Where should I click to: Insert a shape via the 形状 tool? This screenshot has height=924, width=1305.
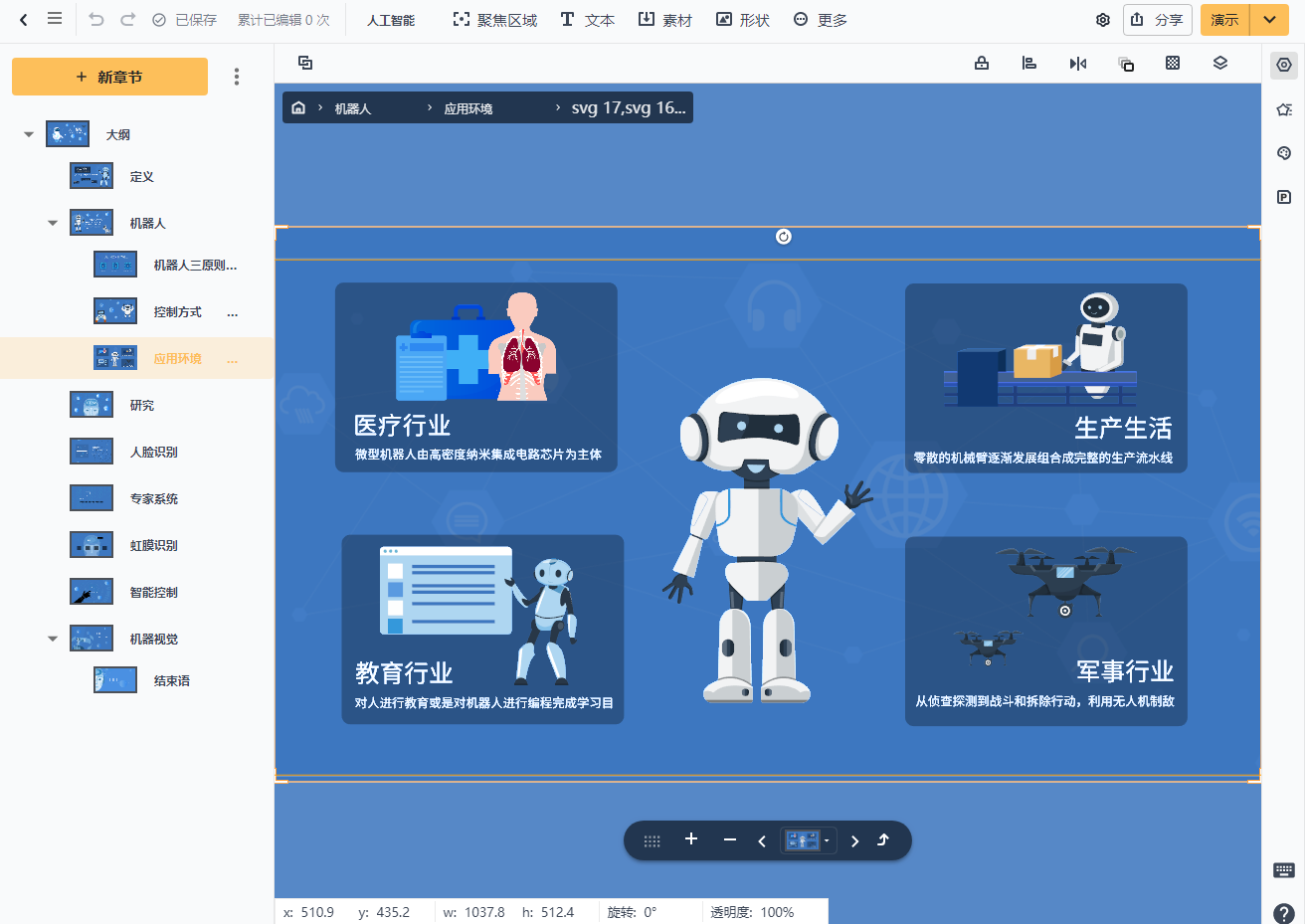tap(742, 19)
